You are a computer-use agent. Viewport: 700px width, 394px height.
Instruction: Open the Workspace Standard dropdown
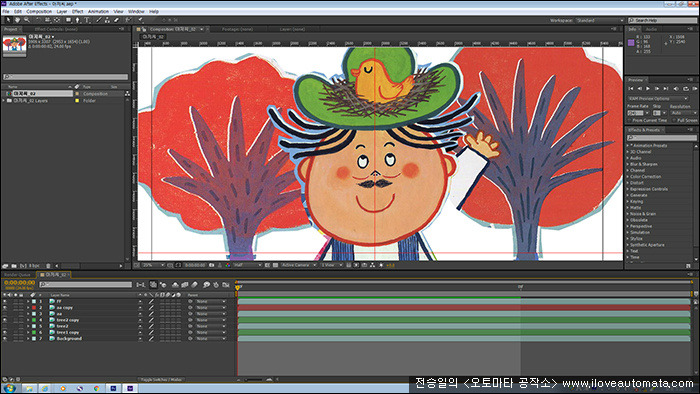coord(599,21)
